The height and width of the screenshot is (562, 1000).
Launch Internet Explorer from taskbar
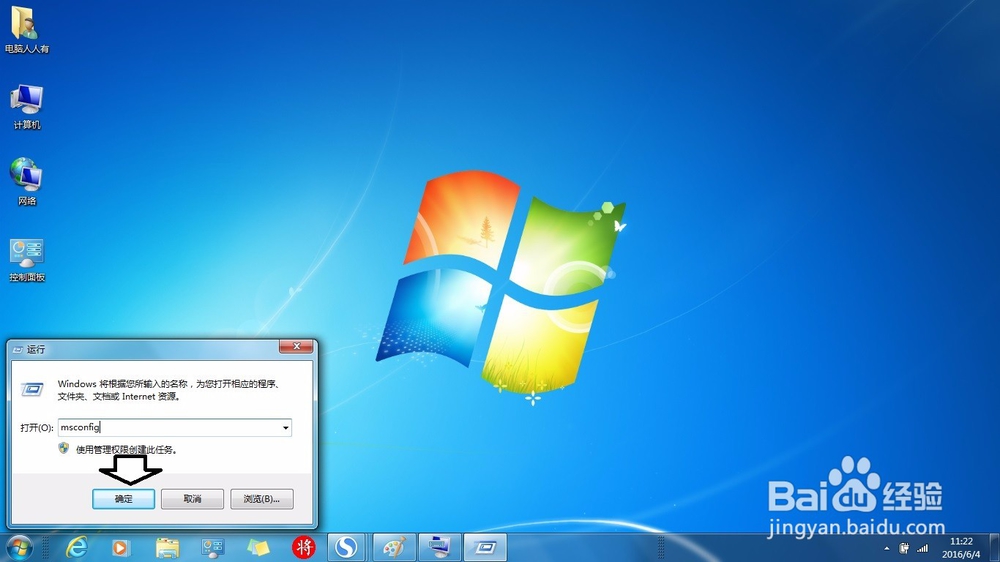click(77, 547)
